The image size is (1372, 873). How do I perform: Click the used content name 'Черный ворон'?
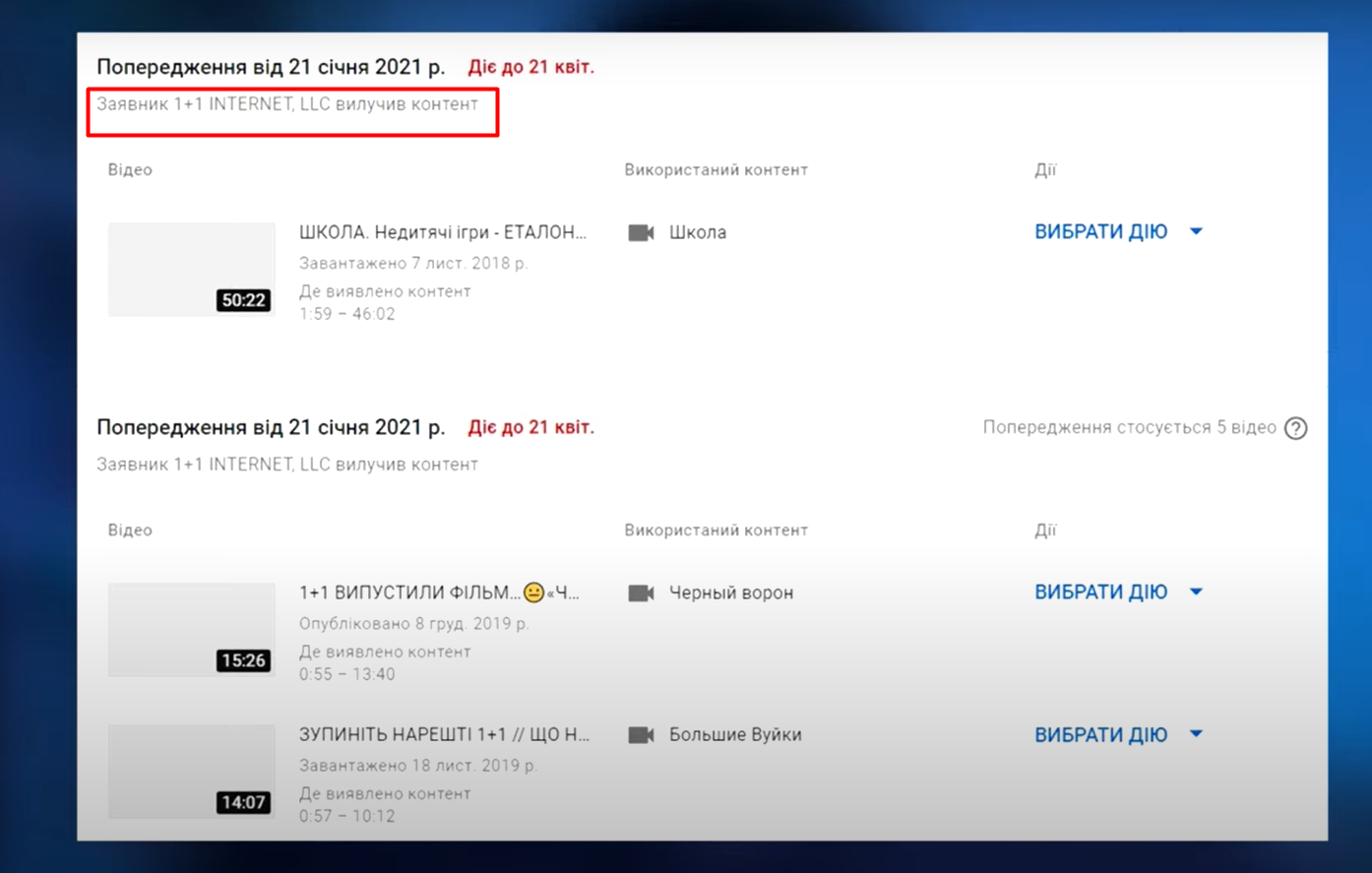coord(731,592)
